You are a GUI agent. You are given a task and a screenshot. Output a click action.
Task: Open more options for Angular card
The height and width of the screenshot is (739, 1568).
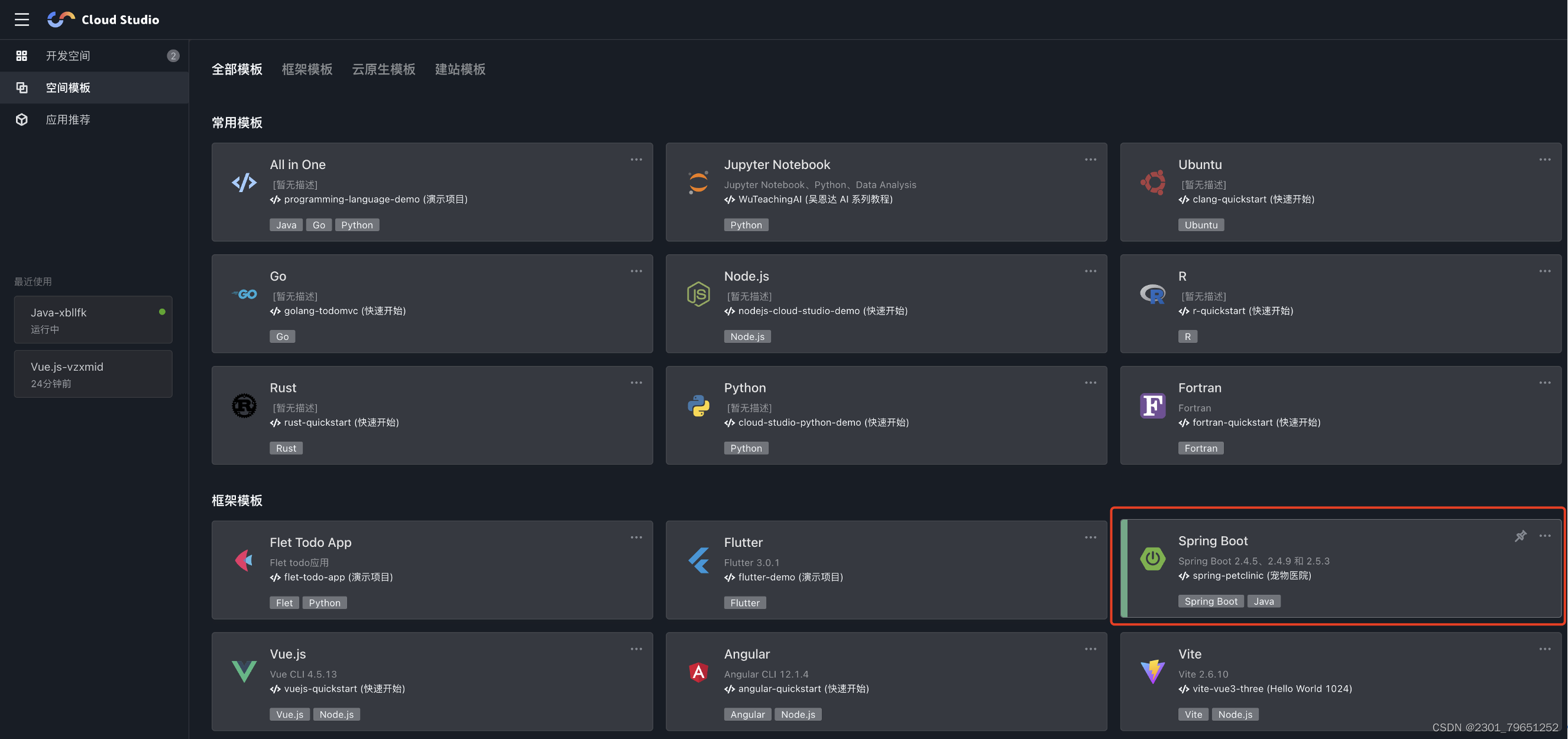[x=1090, y=649]
